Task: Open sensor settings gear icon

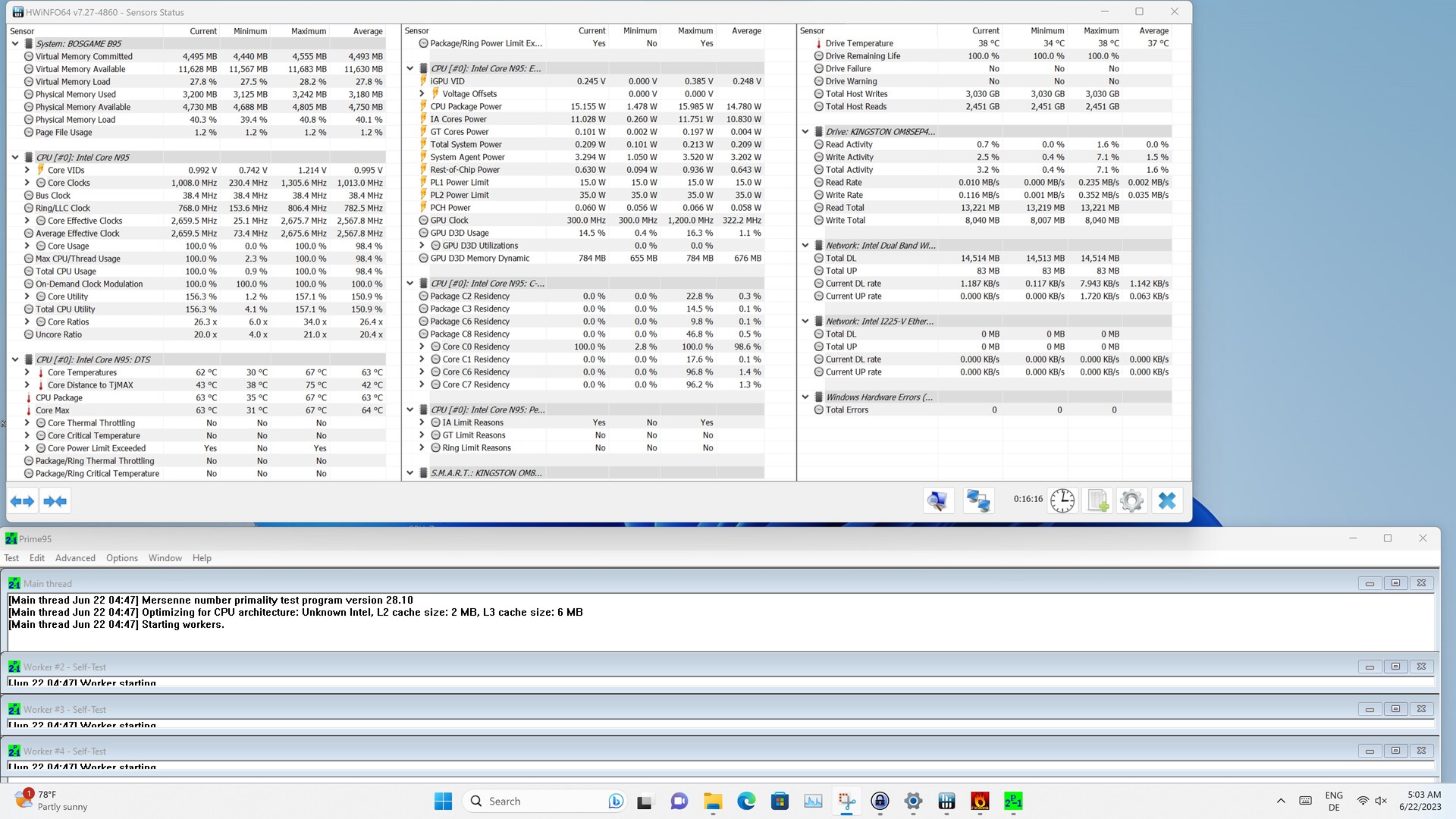Action: coord(1131,501)
